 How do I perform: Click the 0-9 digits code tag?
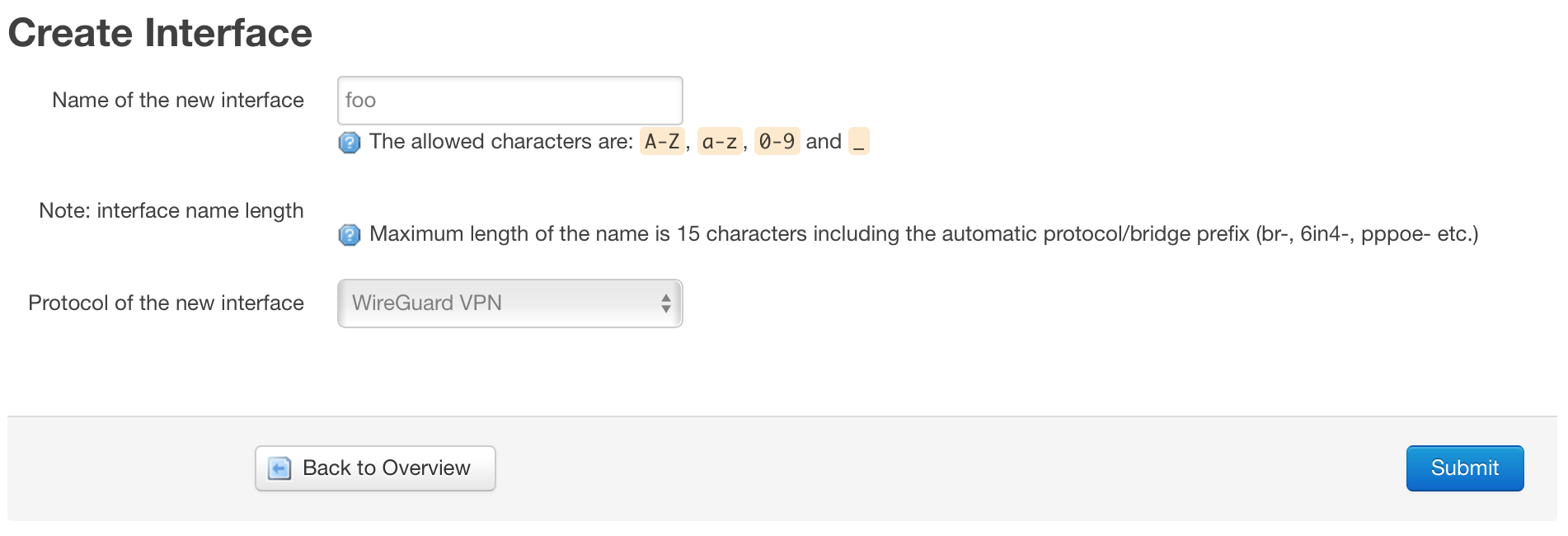(x=777, y=142)
